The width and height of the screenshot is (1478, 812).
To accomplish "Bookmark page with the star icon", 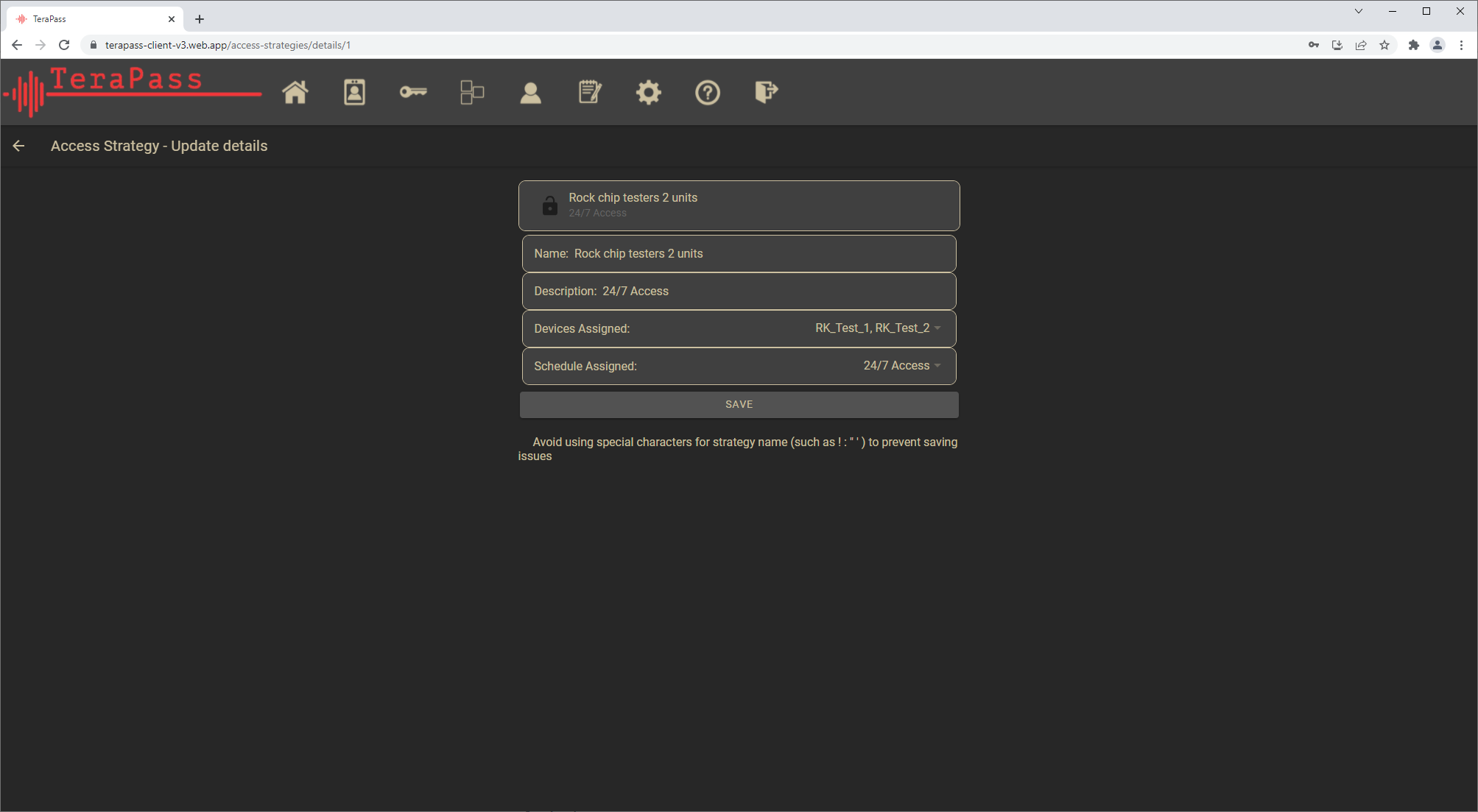I will pyautogui.click(x=1384, y=45).
